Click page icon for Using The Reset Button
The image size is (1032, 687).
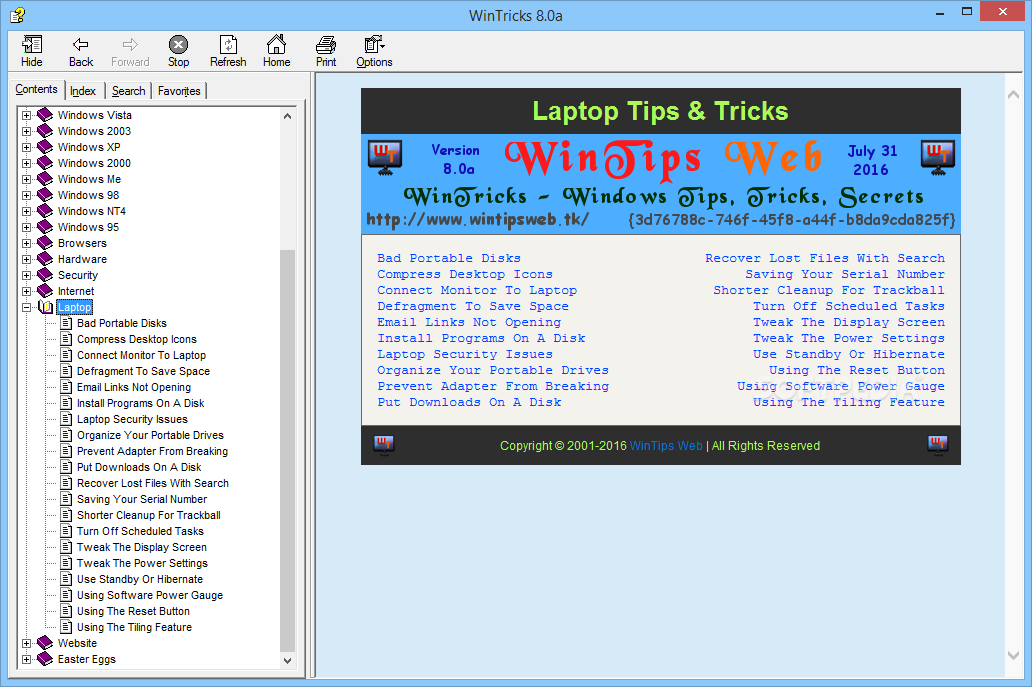pos(66,611)
